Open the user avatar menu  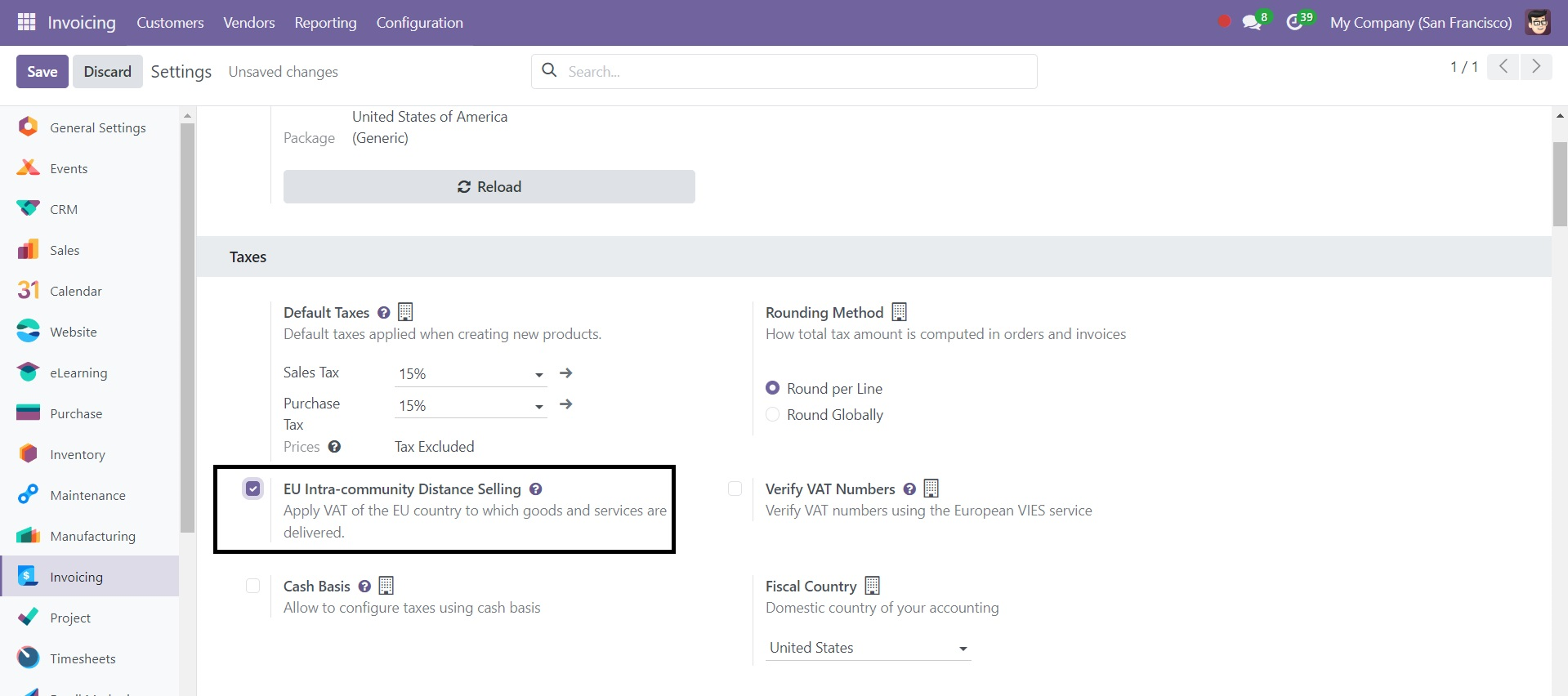coord(1538,22)
